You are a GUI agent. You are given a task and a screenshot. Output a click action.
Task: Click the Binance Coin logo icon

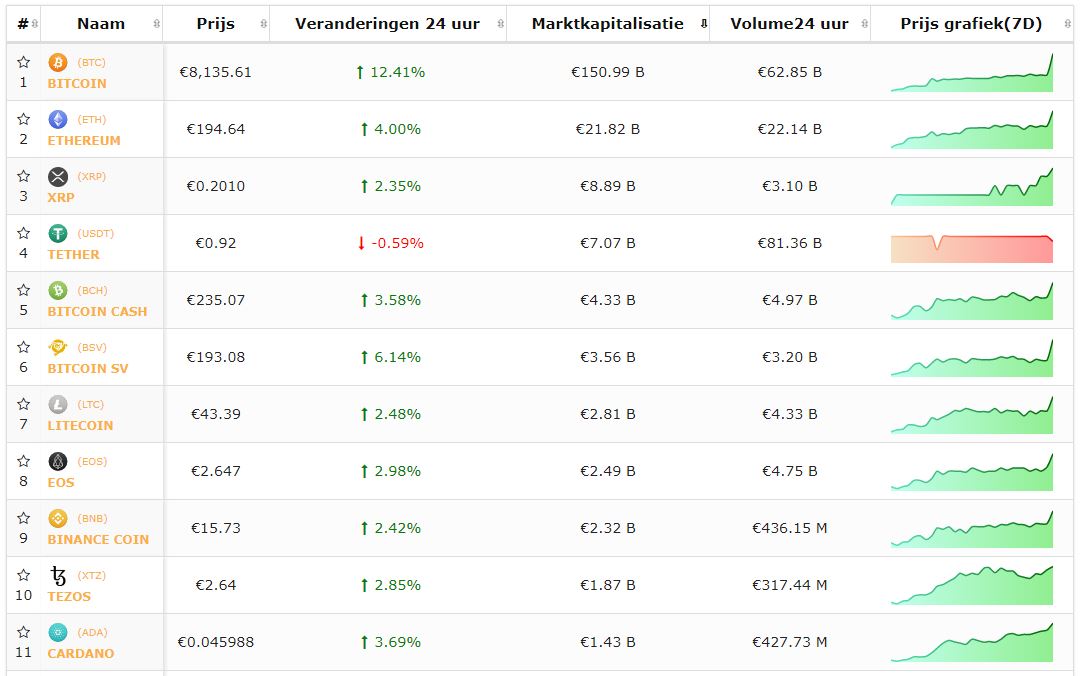click(x=58, y=518)
